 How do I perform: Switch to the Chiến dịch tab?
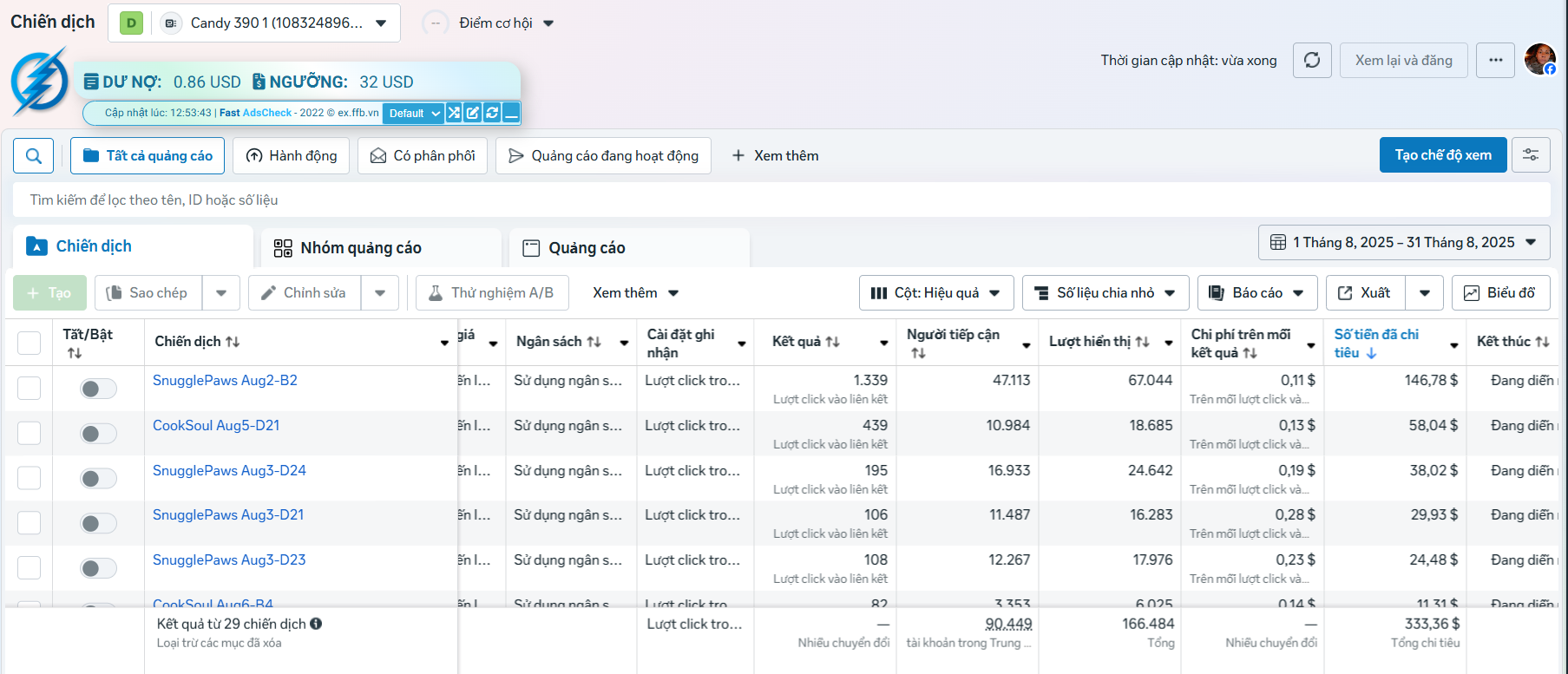click(133, 246)
